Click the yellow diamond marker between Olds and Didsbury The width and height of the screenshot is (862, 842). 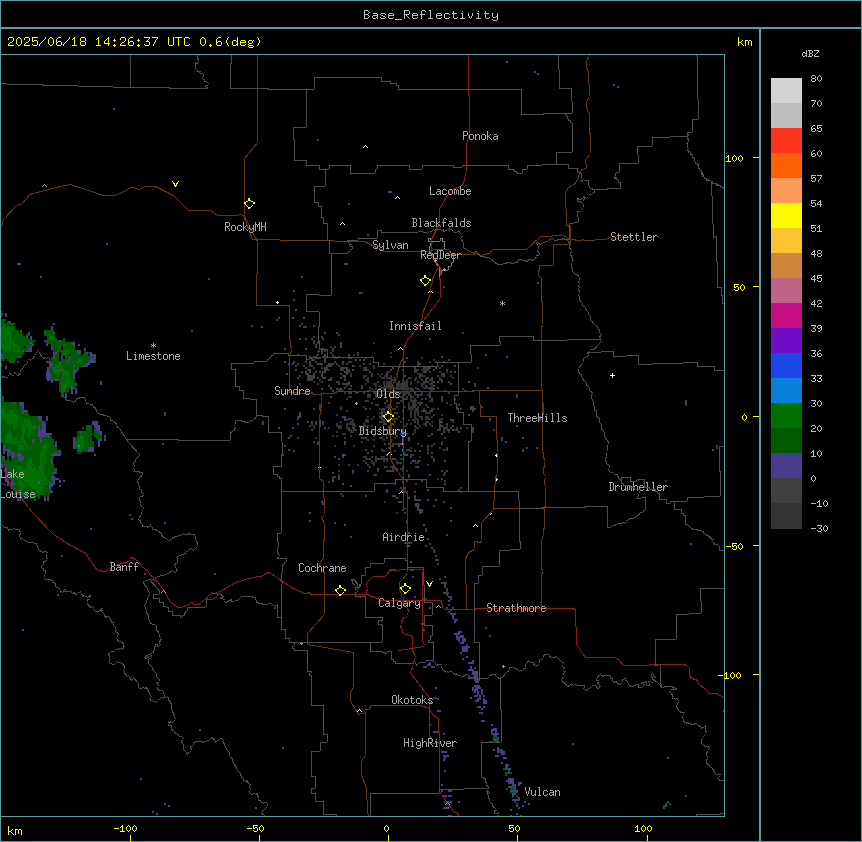click(x=388, y=417)
